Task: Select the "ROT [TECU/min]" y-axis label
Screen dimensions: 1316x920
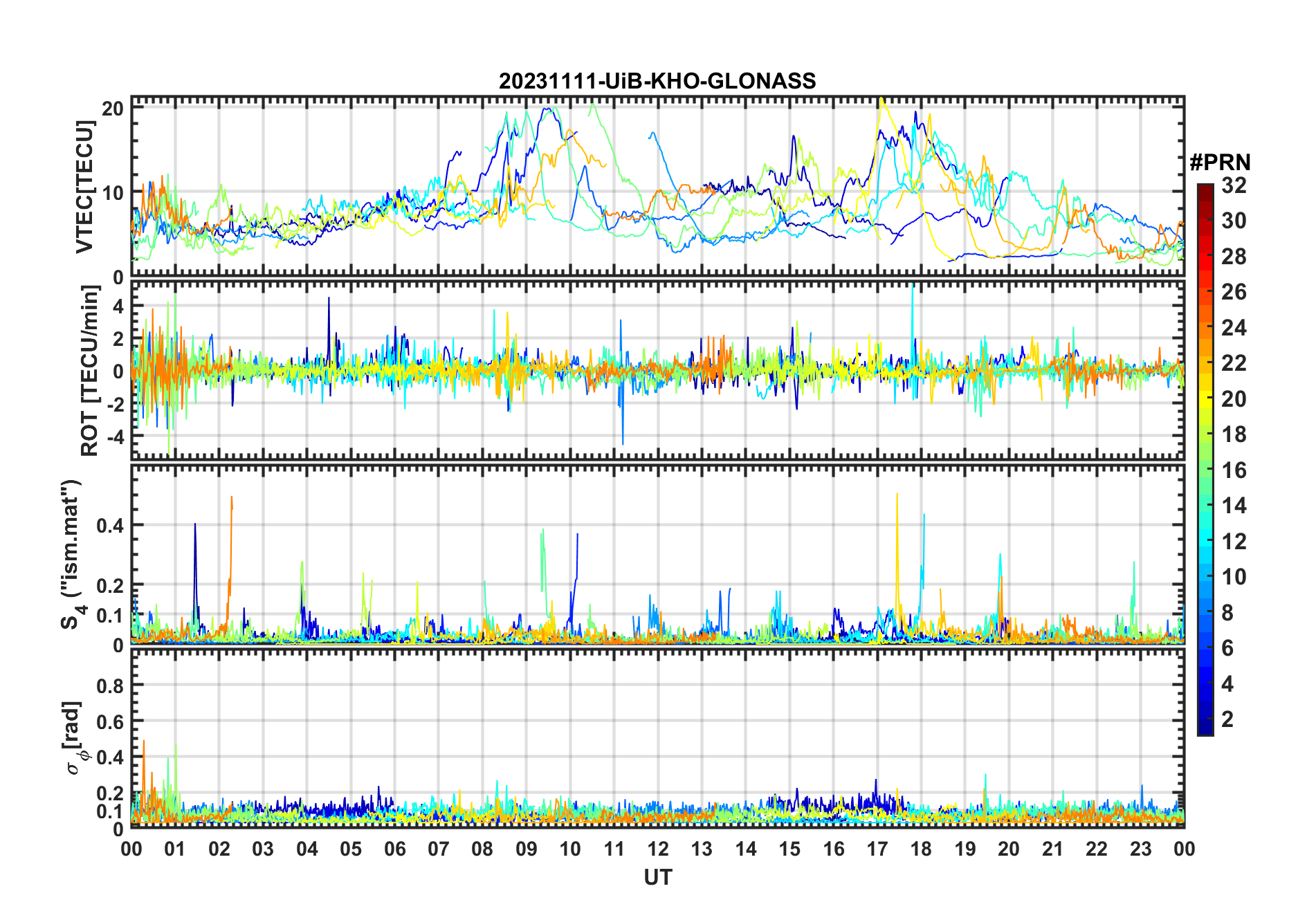Action: (x=90, y=371)
